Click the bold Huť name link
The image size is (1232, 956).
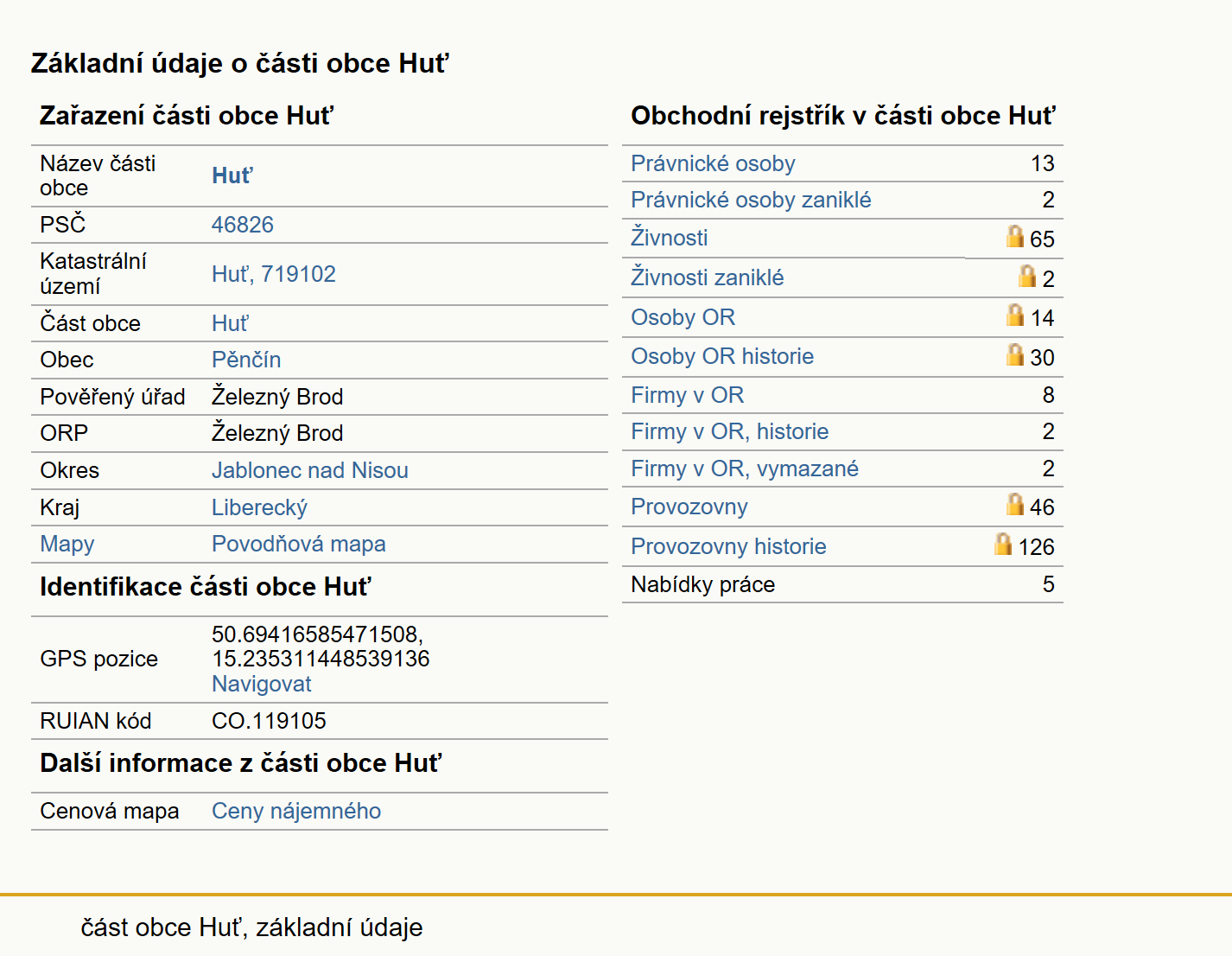coord(232,175)
